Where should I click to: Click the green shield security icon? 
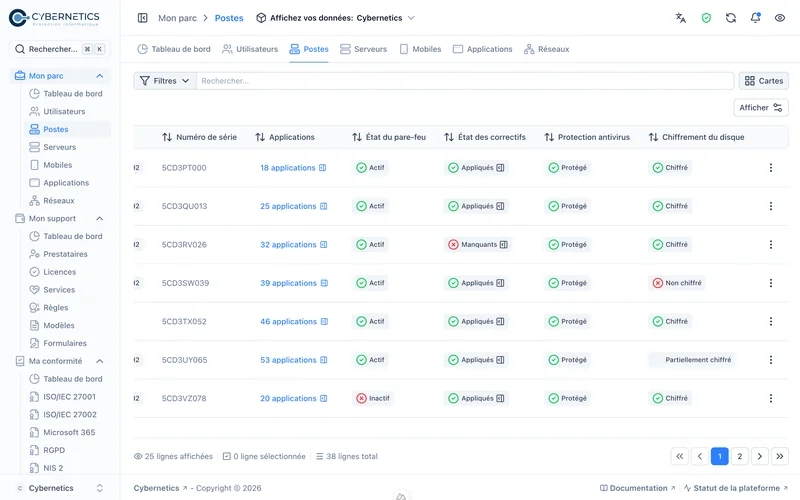click(x=706, y=18)
